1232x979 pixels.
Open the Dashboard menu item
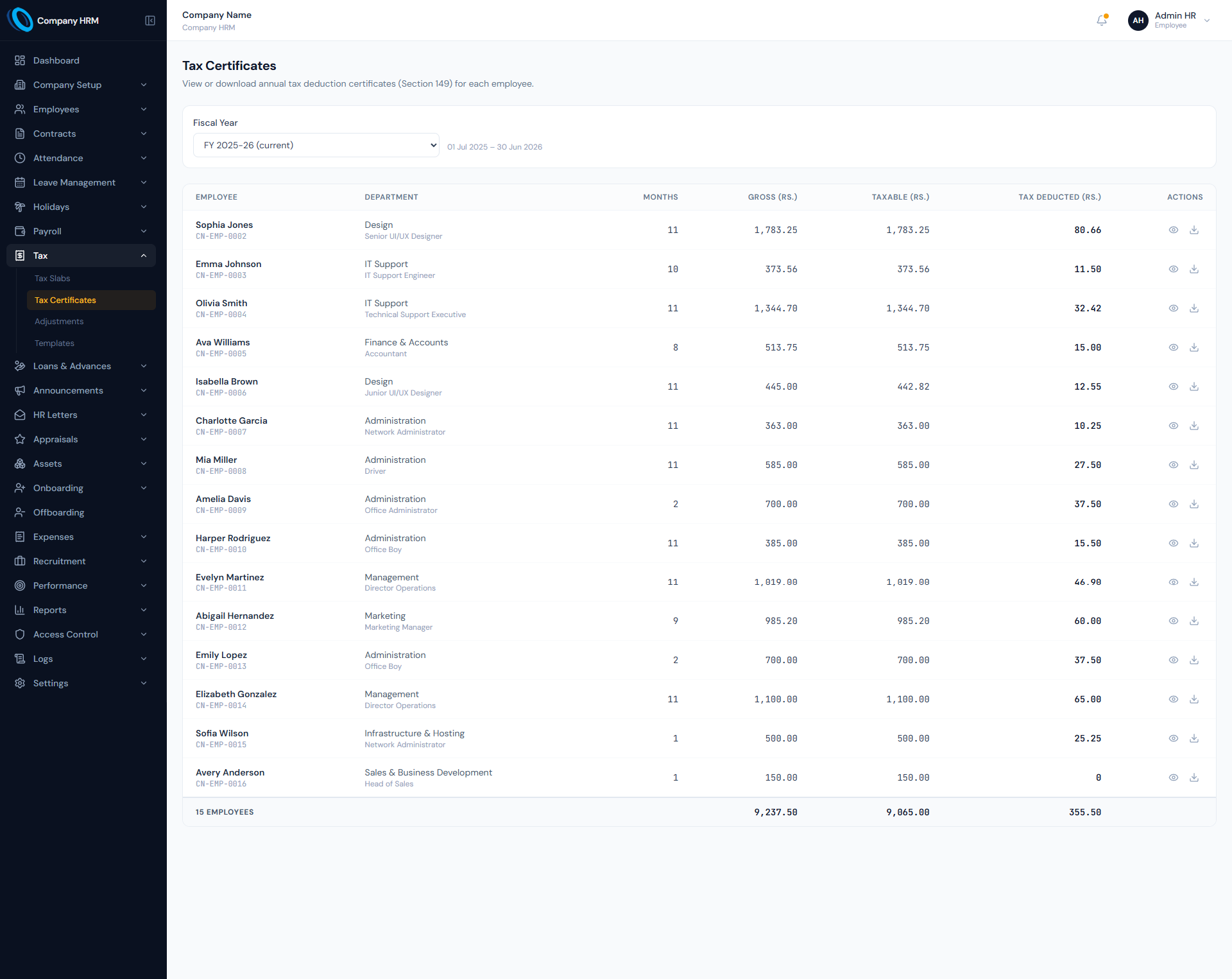[x=81, y=60]
